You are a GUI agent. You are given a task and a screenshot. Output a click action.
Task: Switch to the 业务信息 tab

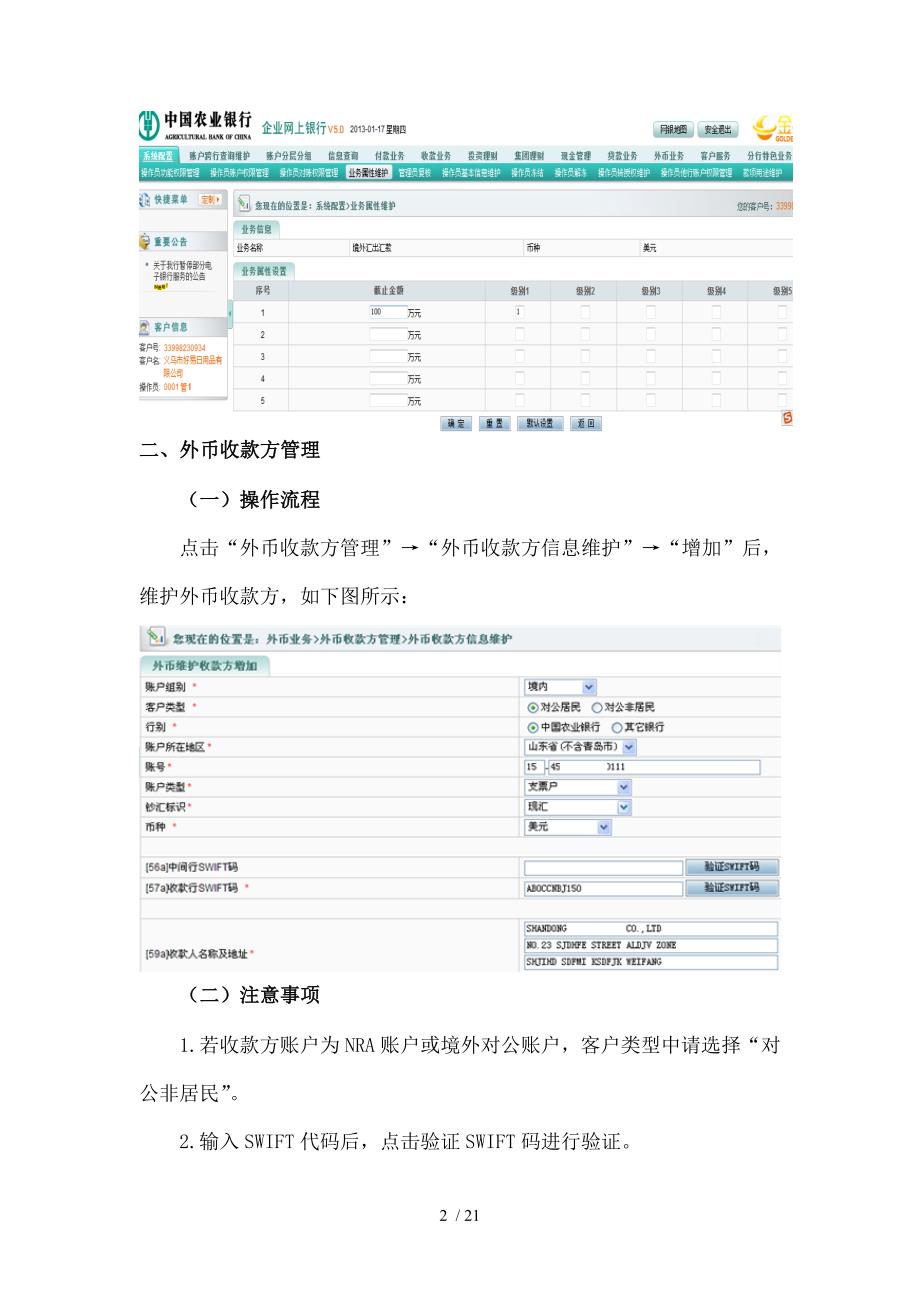tap(257, 229)
